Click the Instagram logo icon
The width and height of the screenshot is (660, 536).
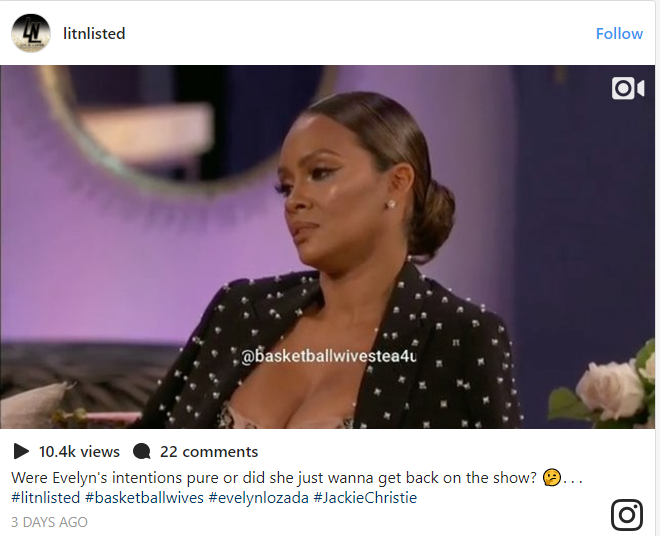pos(627,515)
